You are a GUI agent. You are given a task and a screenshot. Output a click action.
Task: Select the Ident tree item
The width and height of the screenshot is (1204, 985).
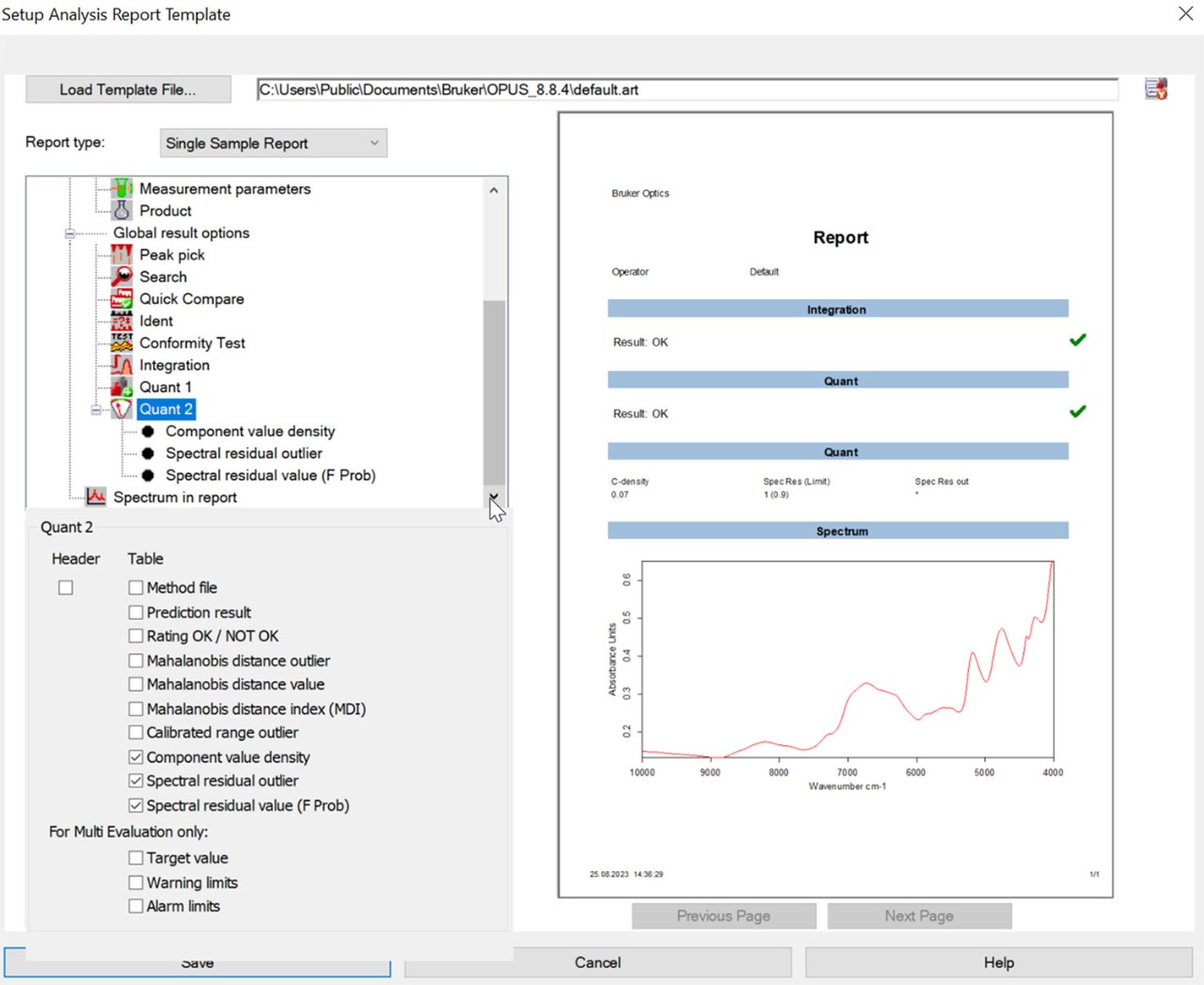[x=156, y=321]
